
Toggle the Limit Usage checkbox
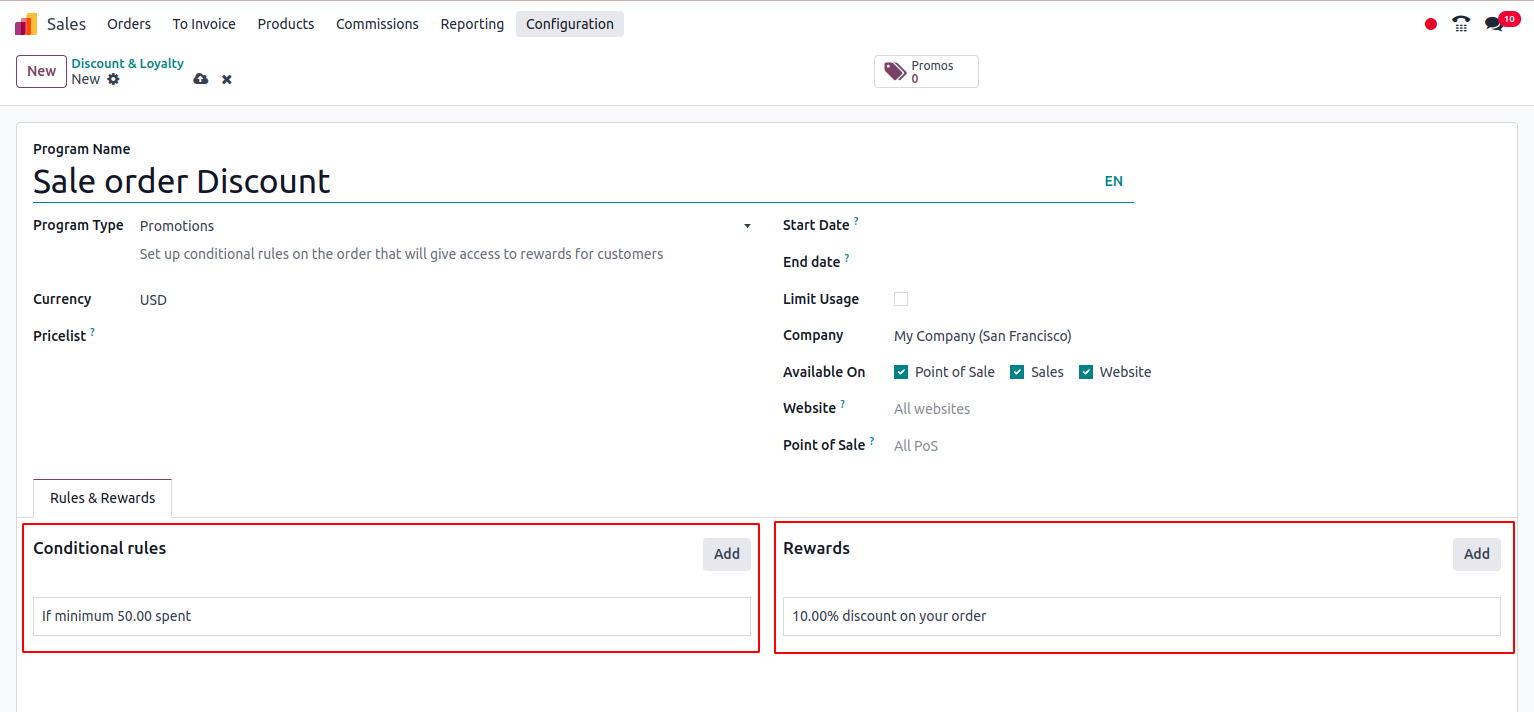901,299
